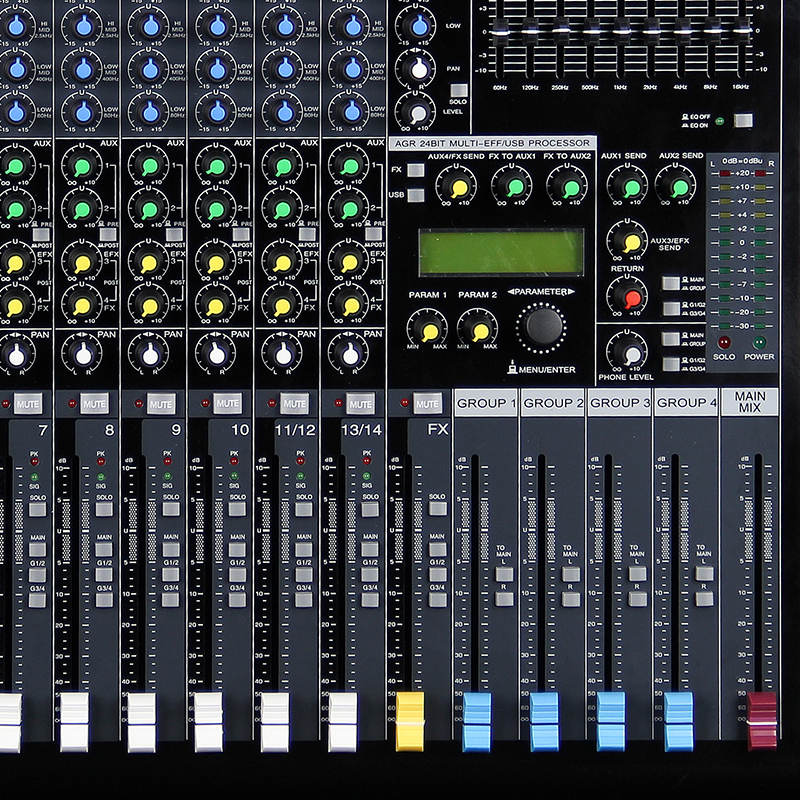The width and height of the screenshot is (800, 800).
Task: Click the AUX1 SEND green knob
Action: [629, 187]
